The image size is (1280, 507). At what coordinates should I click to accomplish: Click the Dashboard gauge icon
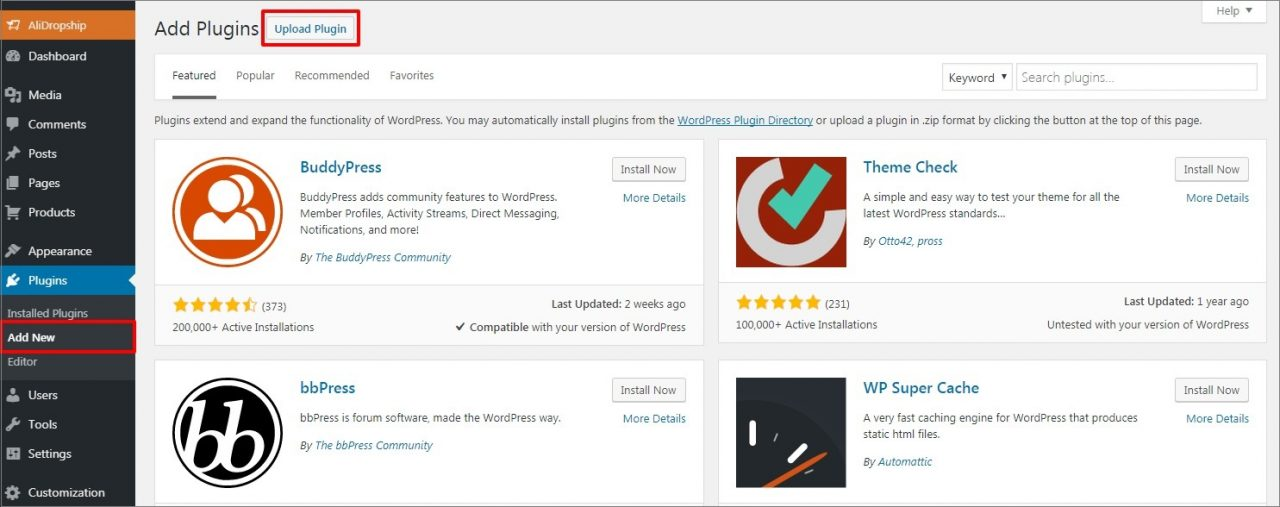(x=13, y=56)
